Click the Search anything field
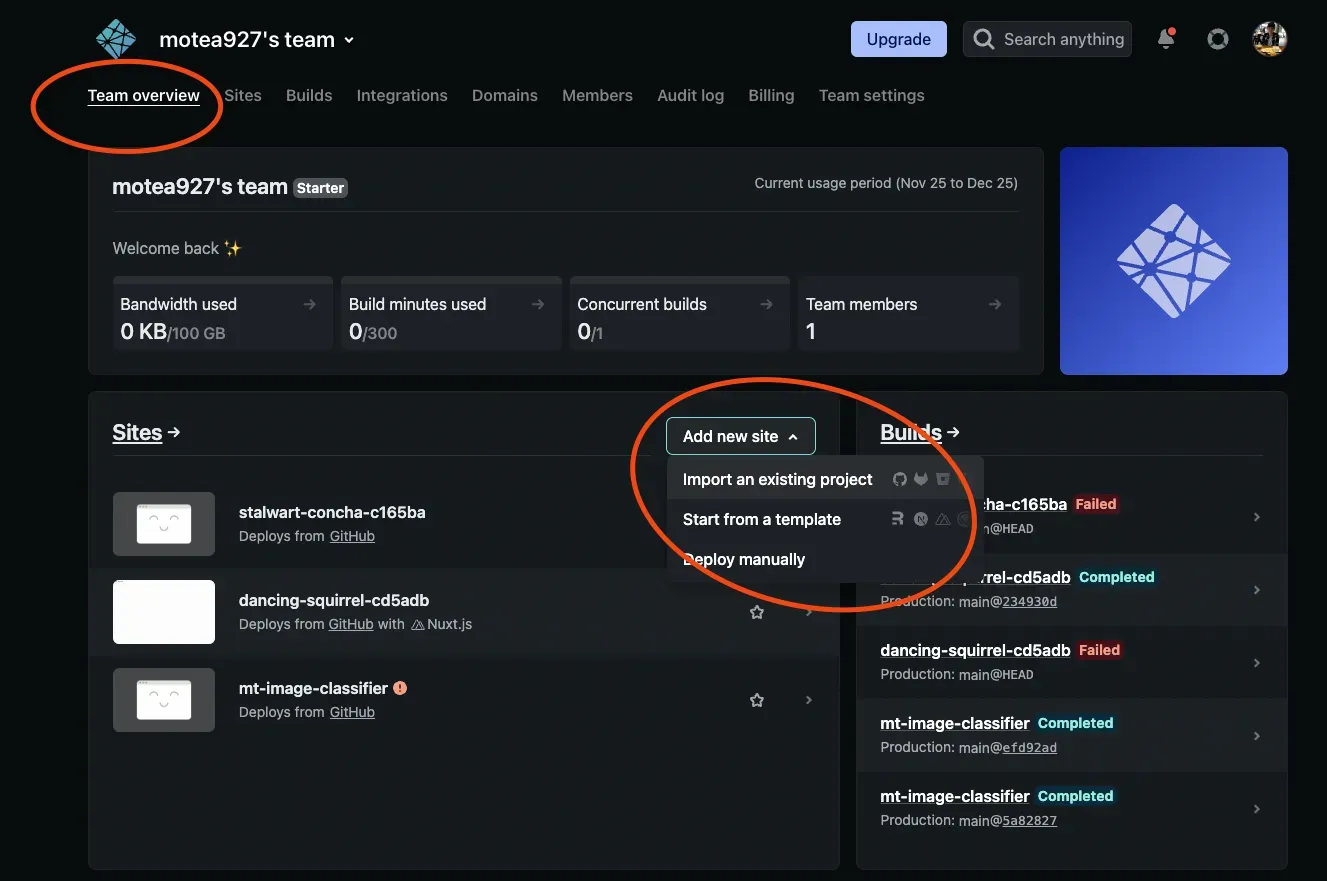 pos(1063,39)
